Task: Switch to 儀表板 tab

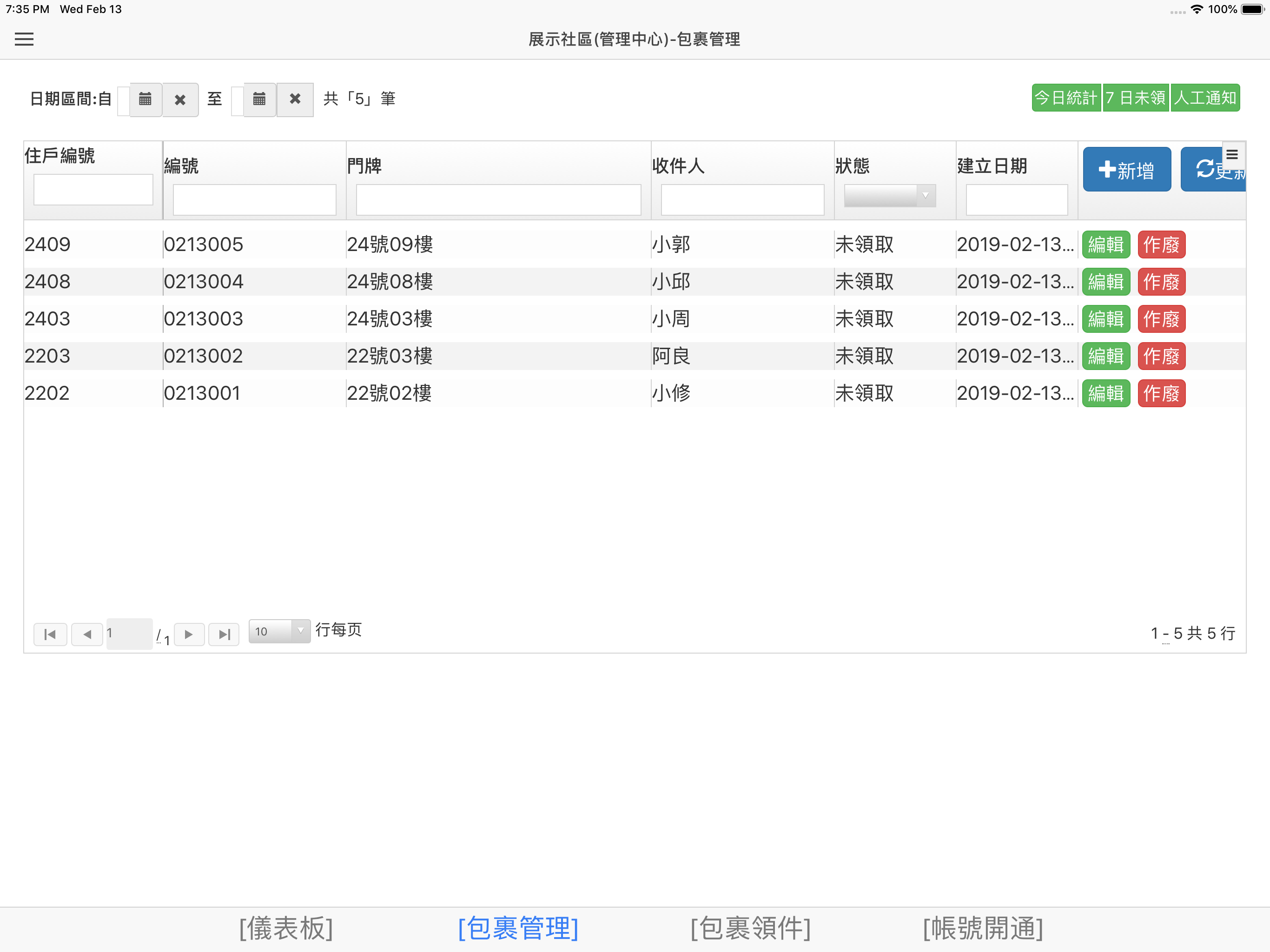Action: pos(286,928)
